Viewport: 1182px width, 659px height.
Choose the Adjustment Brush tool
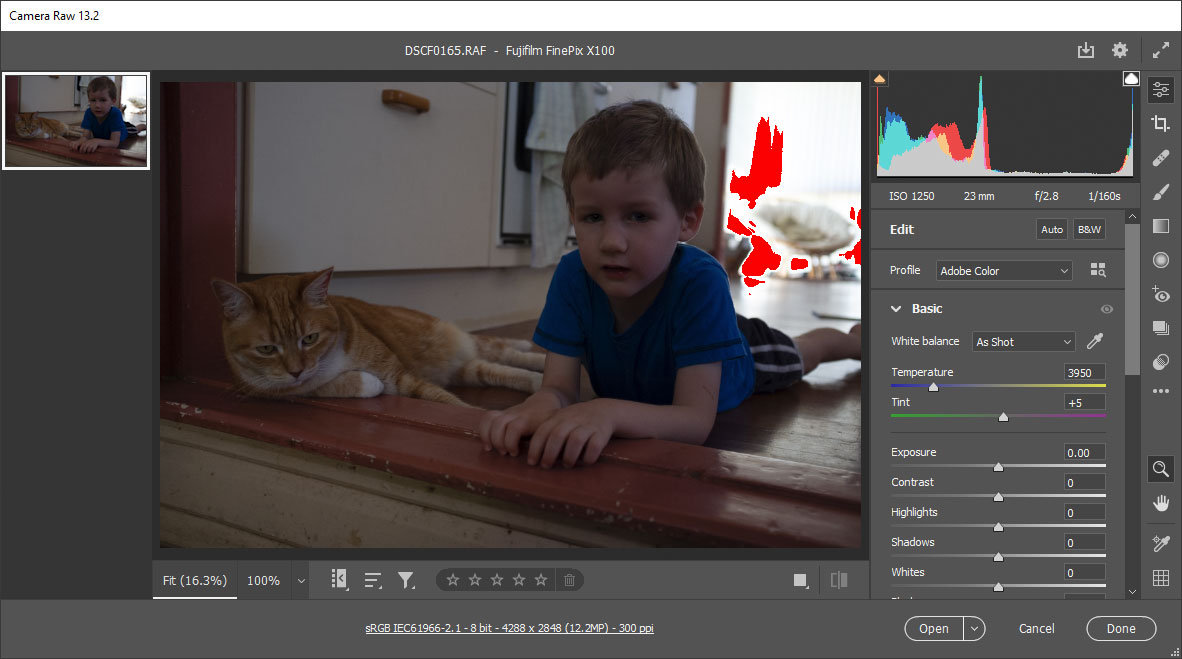point(1160,192)
